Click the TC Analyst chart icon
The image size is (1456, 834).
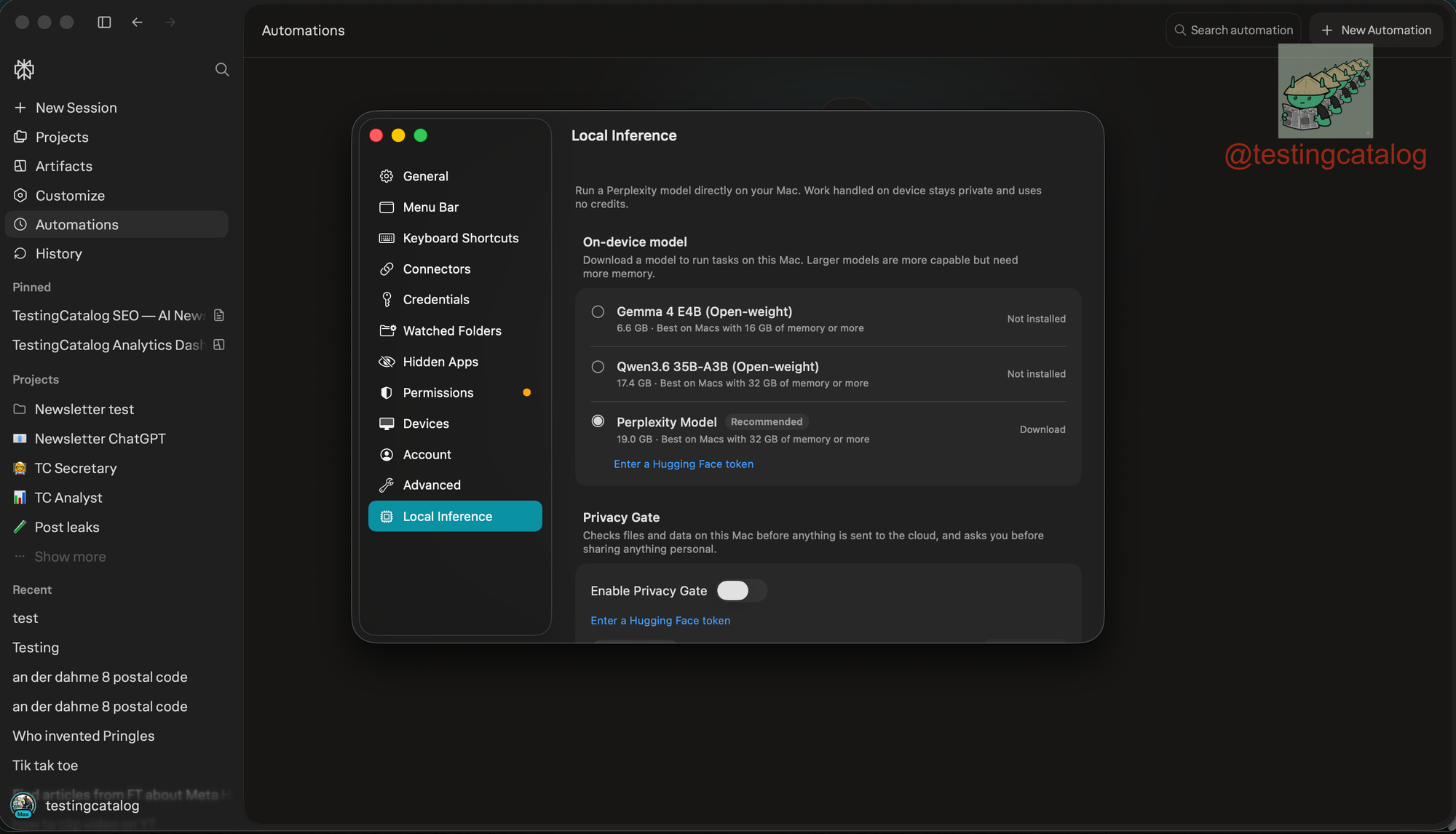[20, 497]
